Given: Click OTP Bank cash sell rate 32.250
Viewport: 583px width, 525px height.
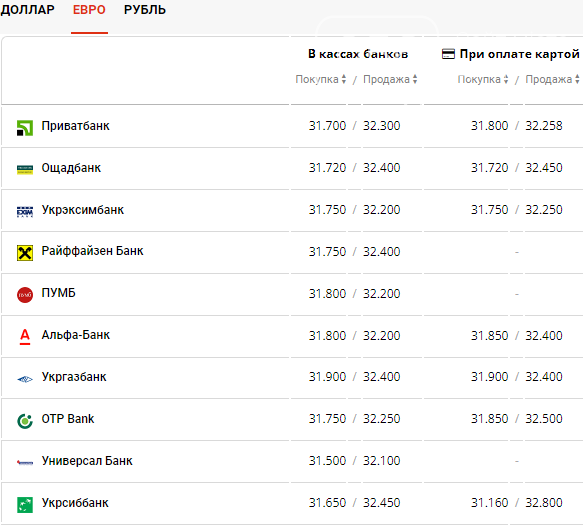Looking at the screenshot, I should 381,419.
